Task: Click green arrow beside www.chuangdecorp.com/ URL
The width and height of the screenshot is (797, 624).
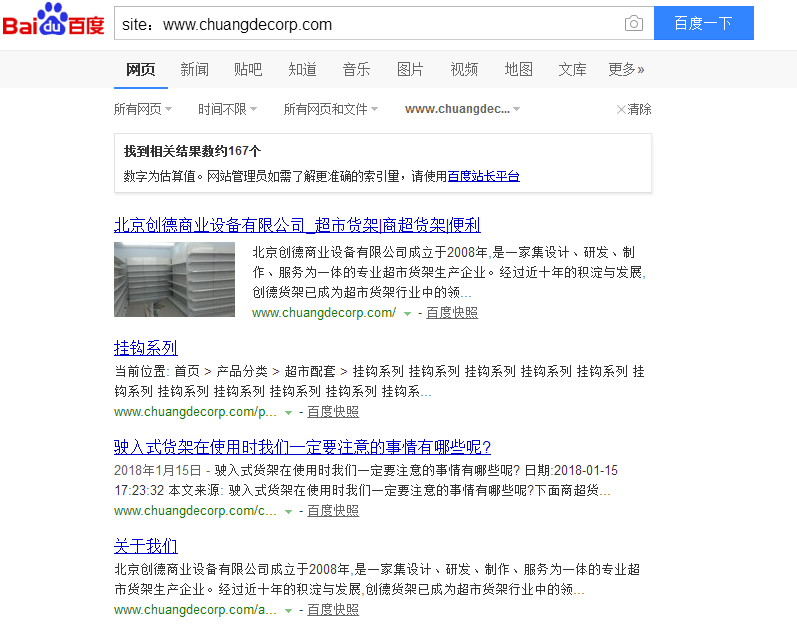Action: point(407,313)
